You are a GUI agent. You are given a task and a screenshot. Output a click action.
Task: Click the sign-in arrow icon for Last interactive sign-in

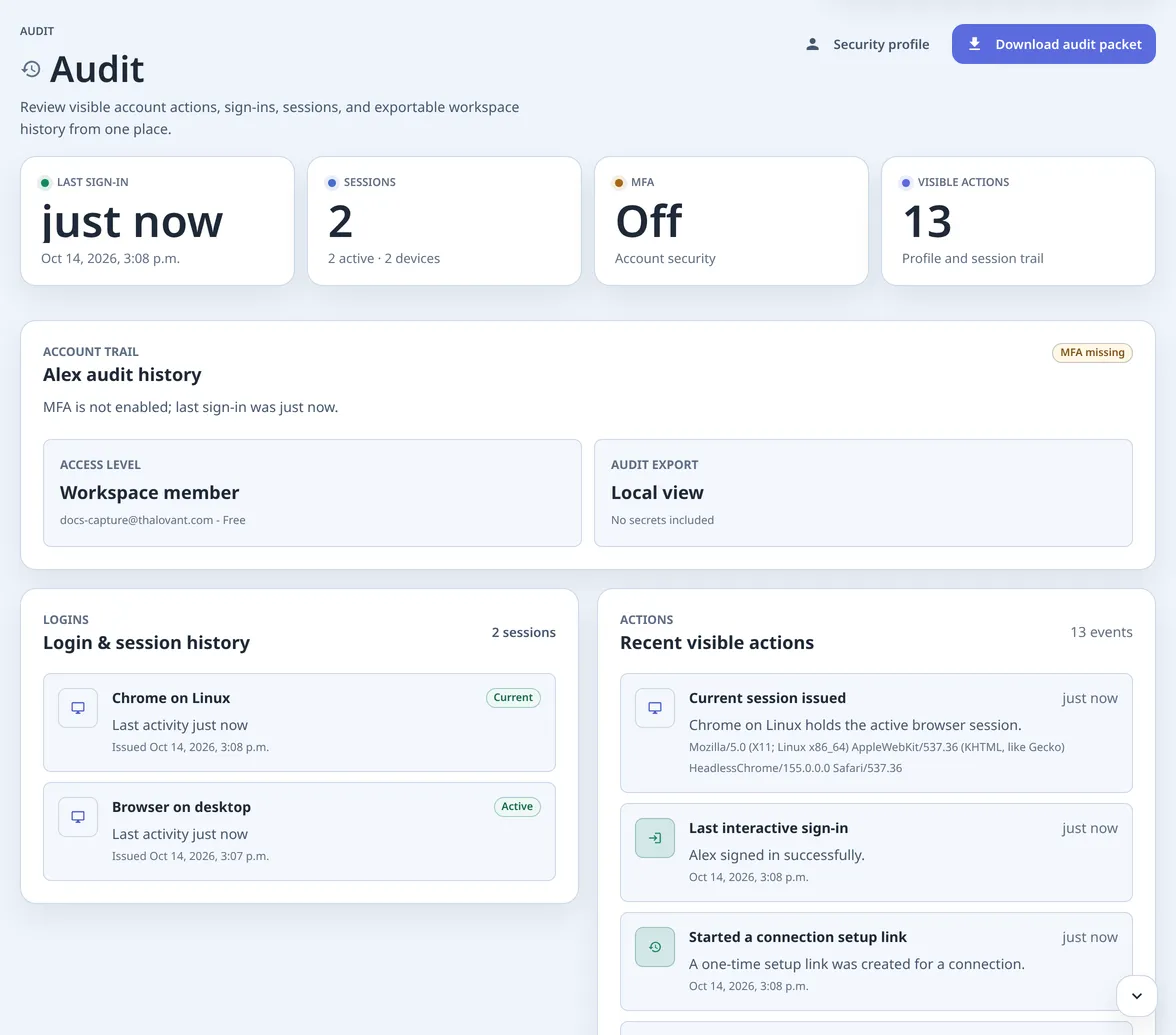tap(655, 838)
